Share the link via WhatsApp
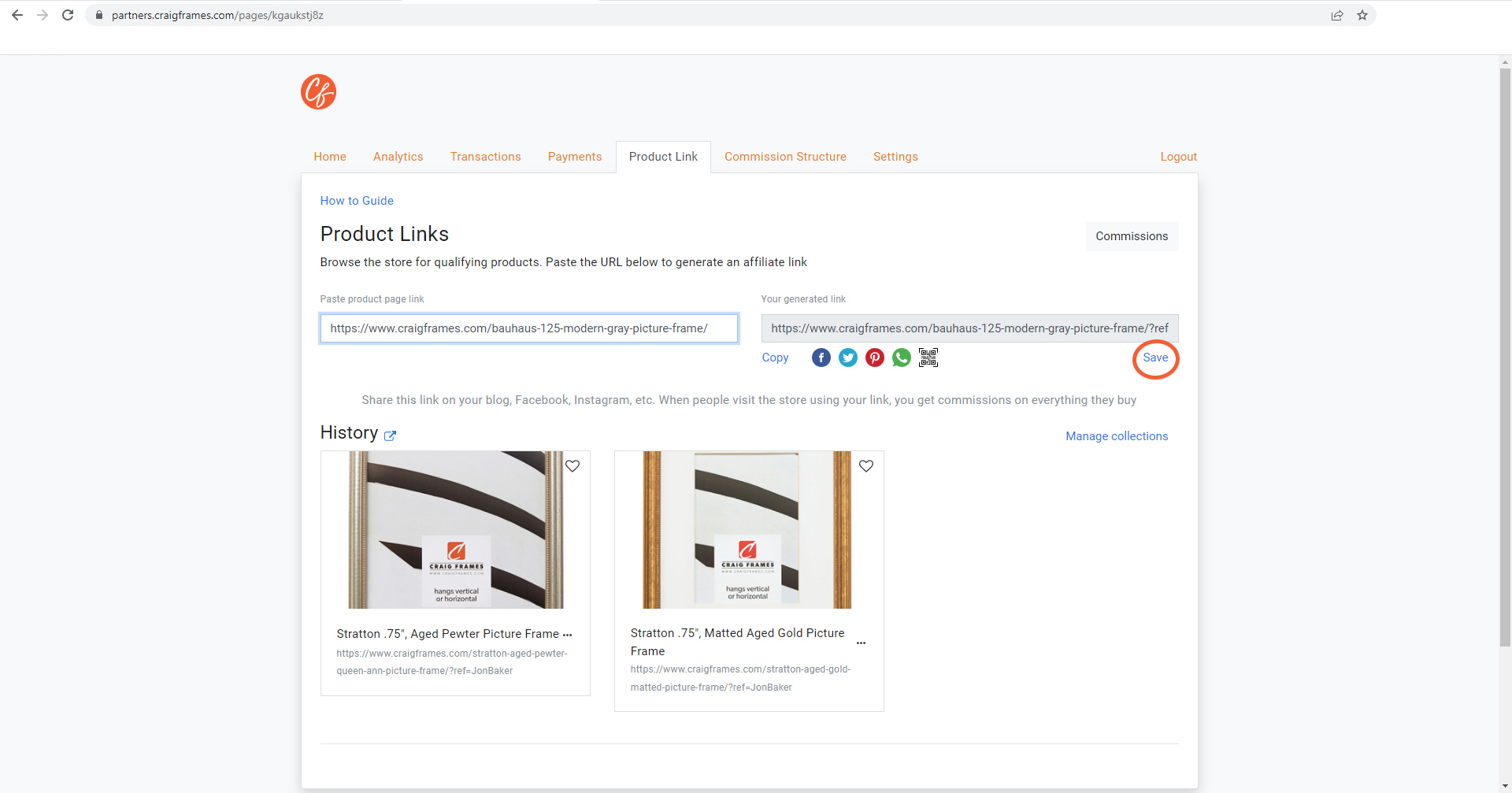 pos(901,358)
